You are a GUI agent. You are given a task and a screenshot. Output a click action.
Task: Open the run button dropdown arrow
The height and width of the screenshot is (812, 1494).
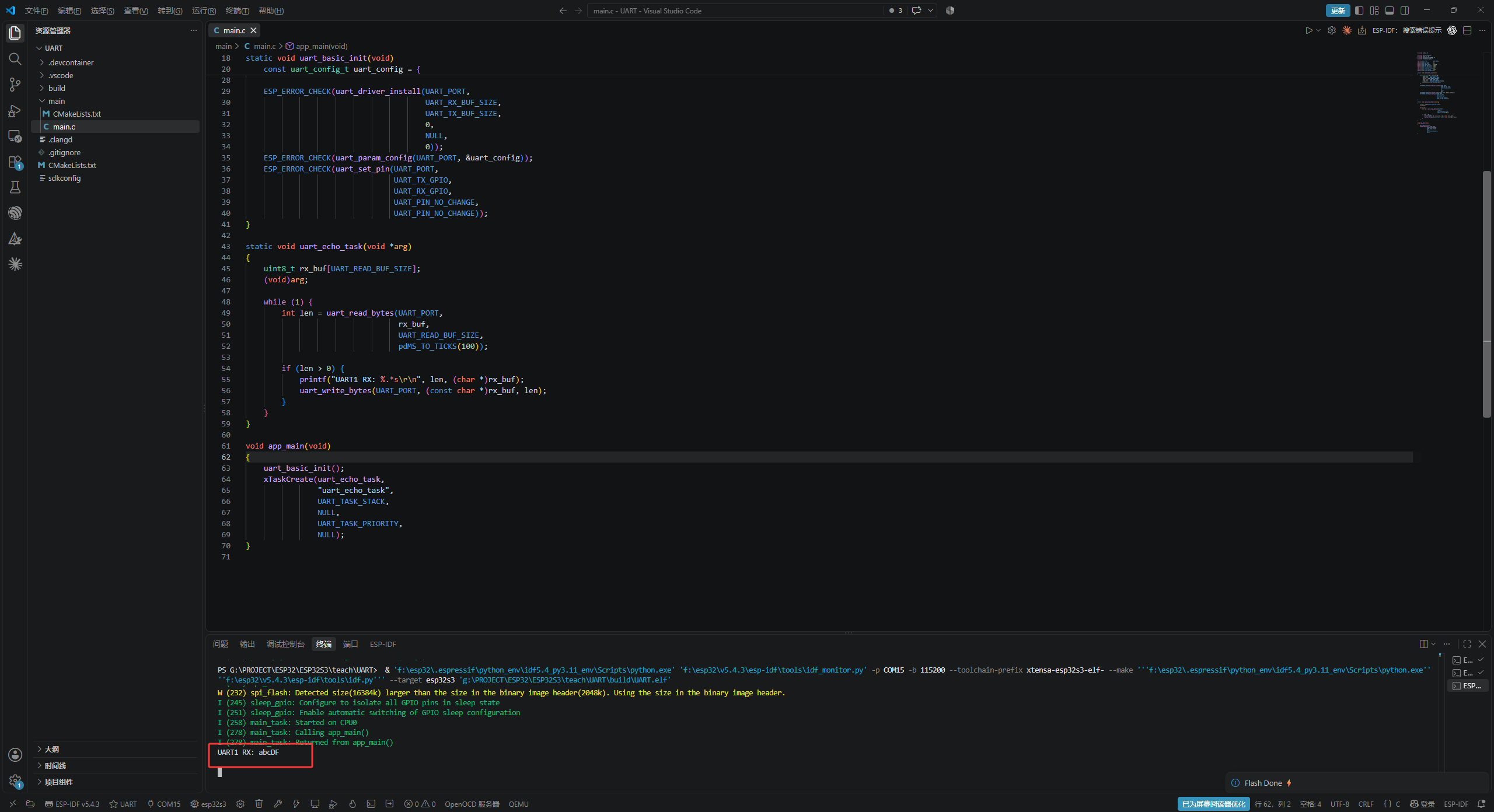point(1318,30)
